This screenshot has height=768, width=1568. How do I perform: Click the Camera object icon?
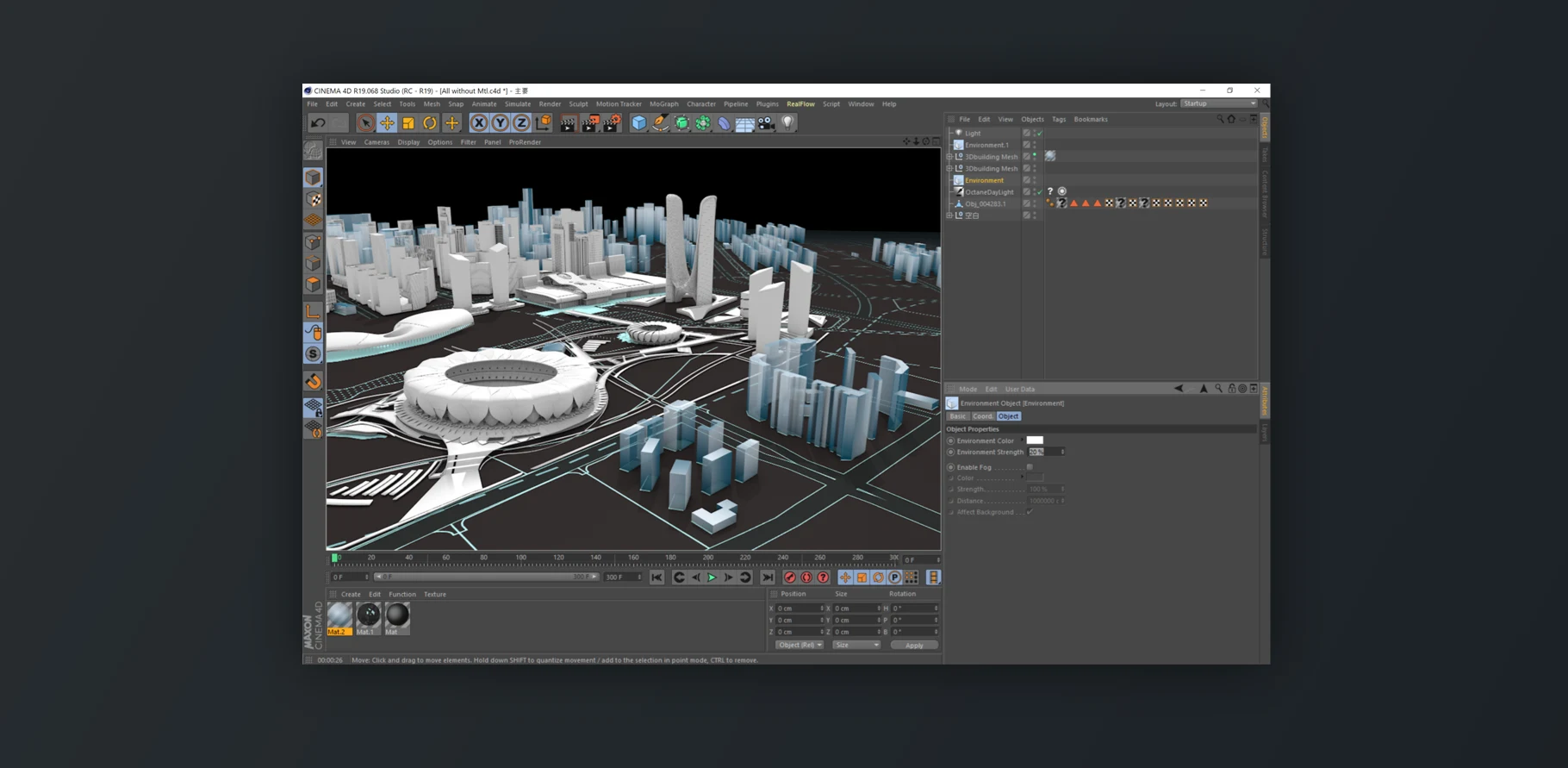[766, 123]
